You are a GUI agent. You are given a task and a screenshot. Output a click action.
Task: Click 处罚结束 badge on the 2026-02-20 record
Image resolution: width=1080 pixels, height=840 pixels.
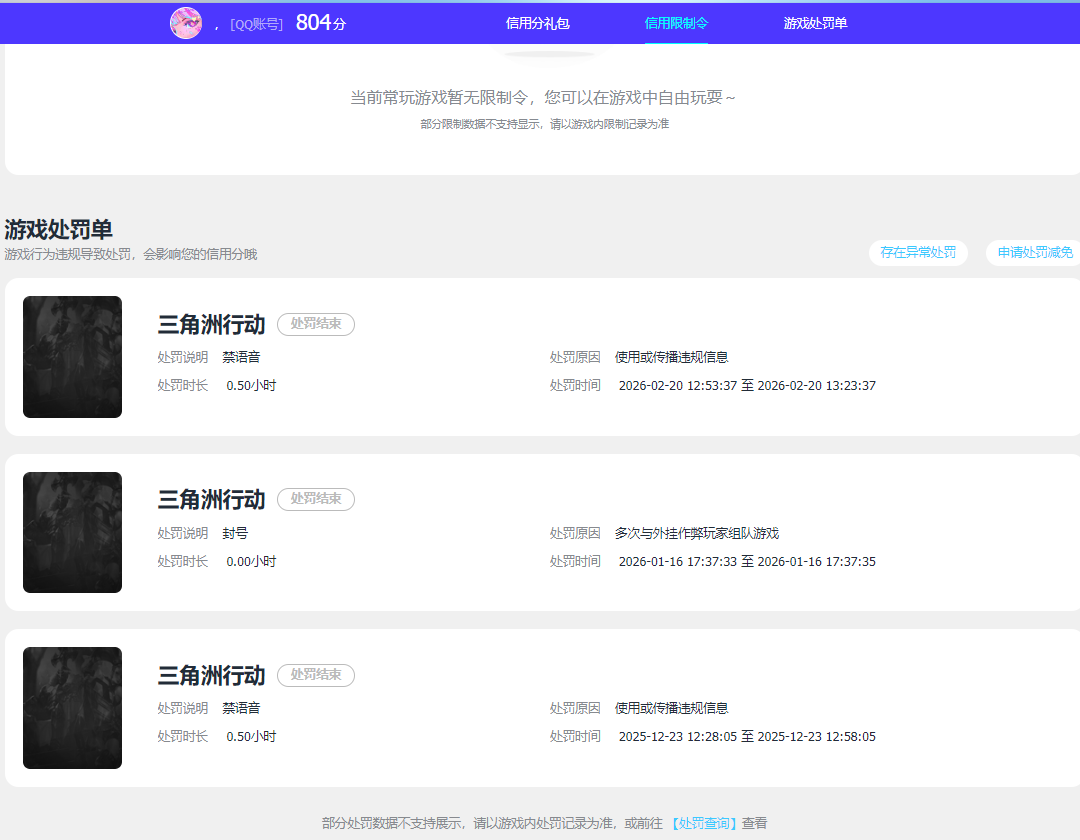pos(316,324)
